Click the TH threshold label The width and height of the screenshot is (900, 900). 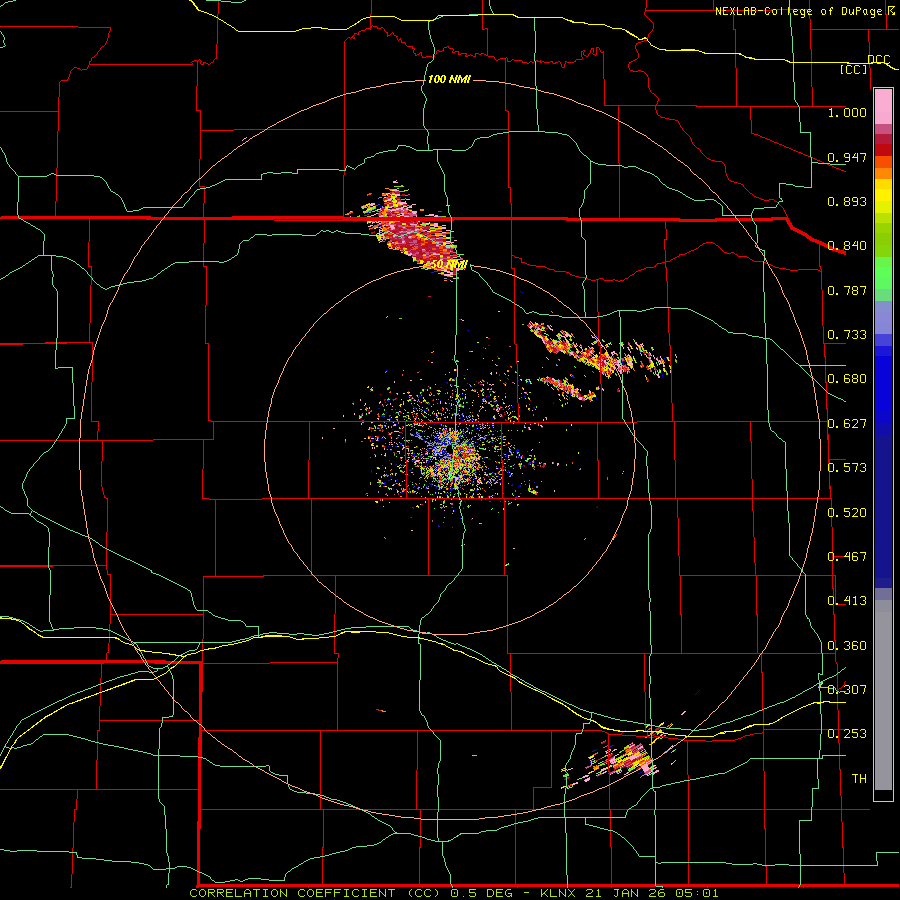click(x=859, y=779)
